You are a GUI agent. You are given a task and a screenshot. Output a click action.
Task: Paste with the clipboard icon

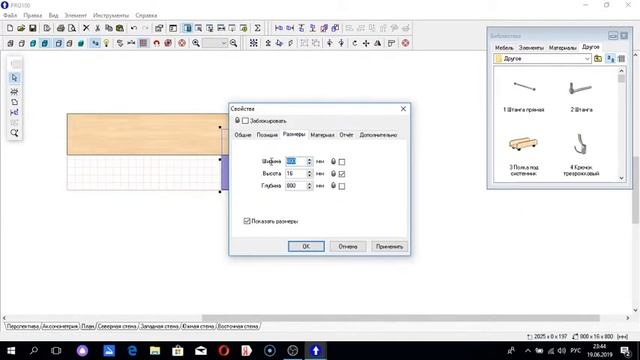point(120,28)
